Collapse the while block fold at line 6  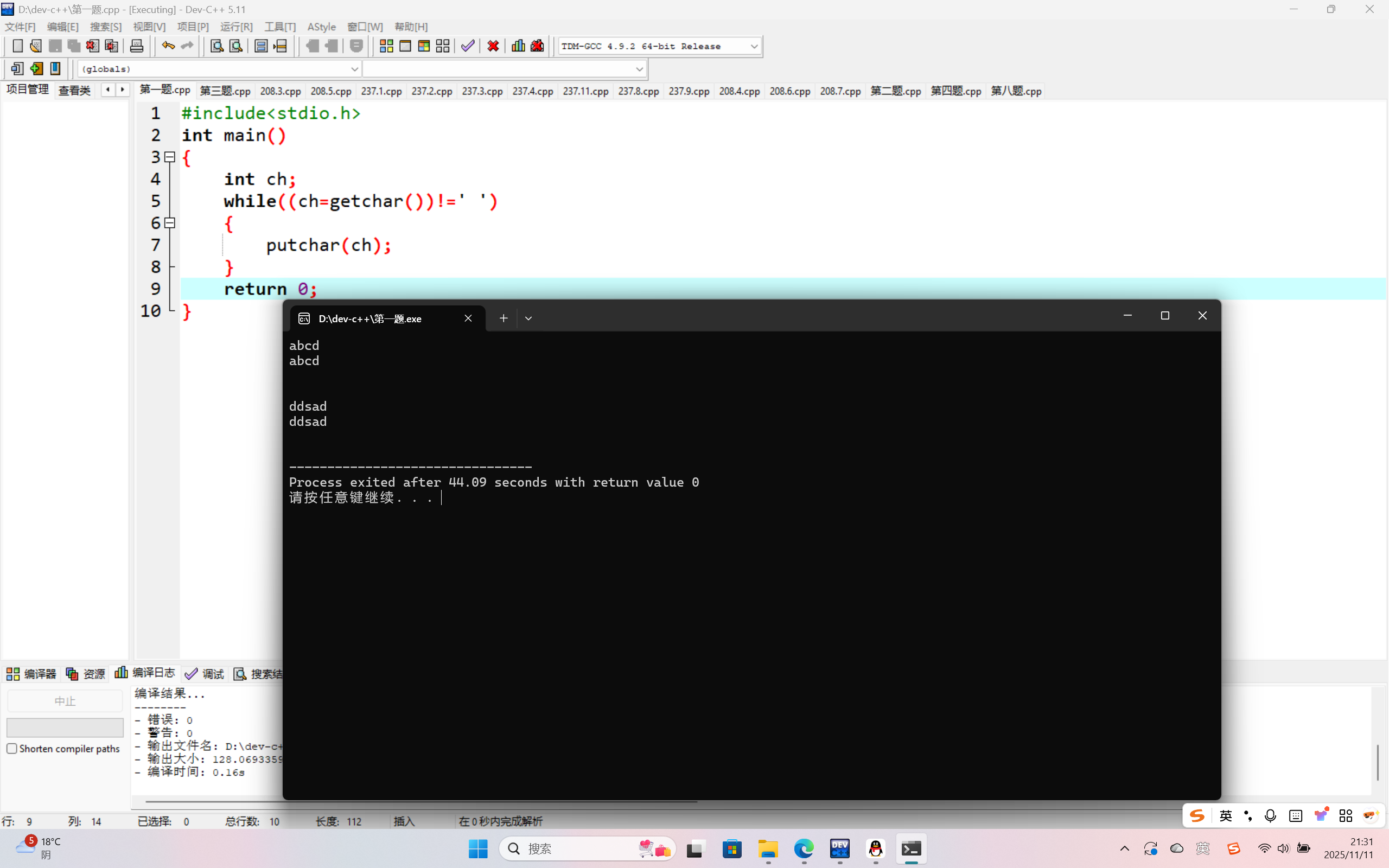[x=170, y=223]
